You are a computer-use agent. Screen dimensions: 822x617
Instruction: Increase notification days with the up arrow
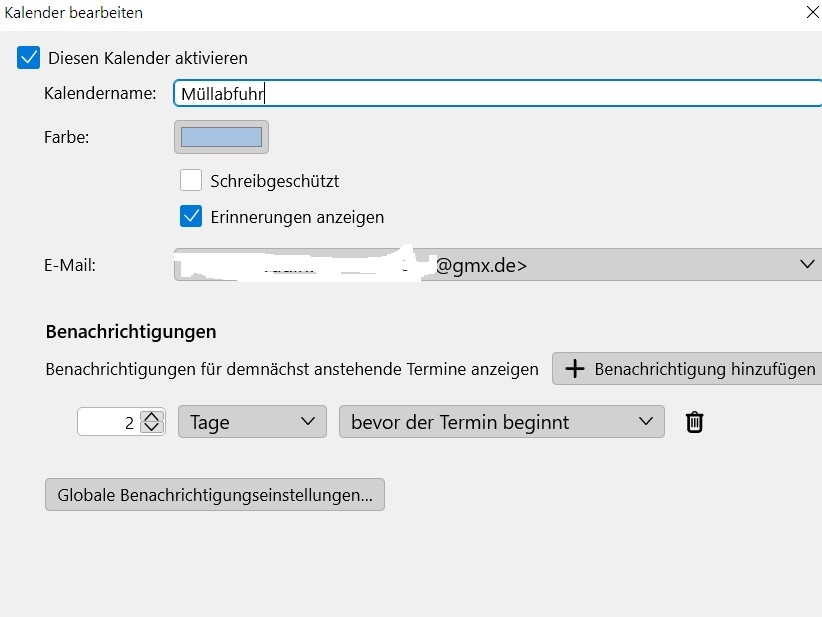click(151, 417)
